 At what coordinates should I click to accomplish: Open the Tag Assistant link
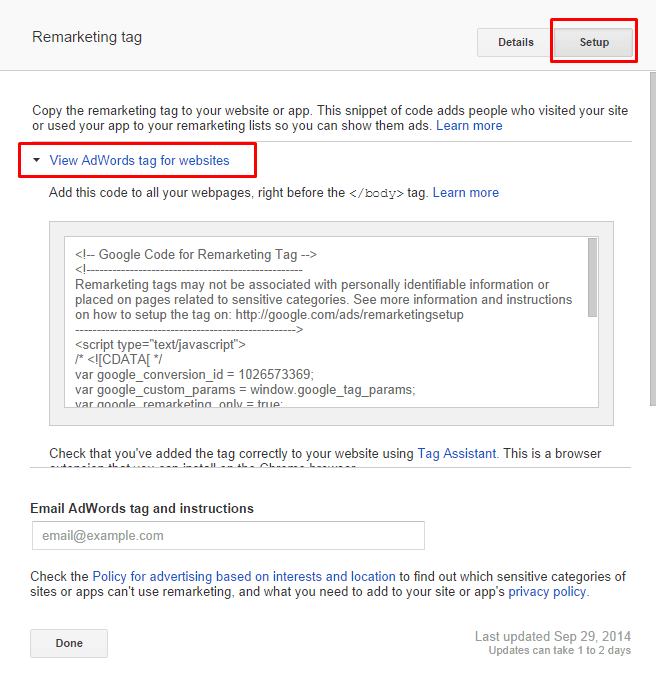[x=457, y=453]
